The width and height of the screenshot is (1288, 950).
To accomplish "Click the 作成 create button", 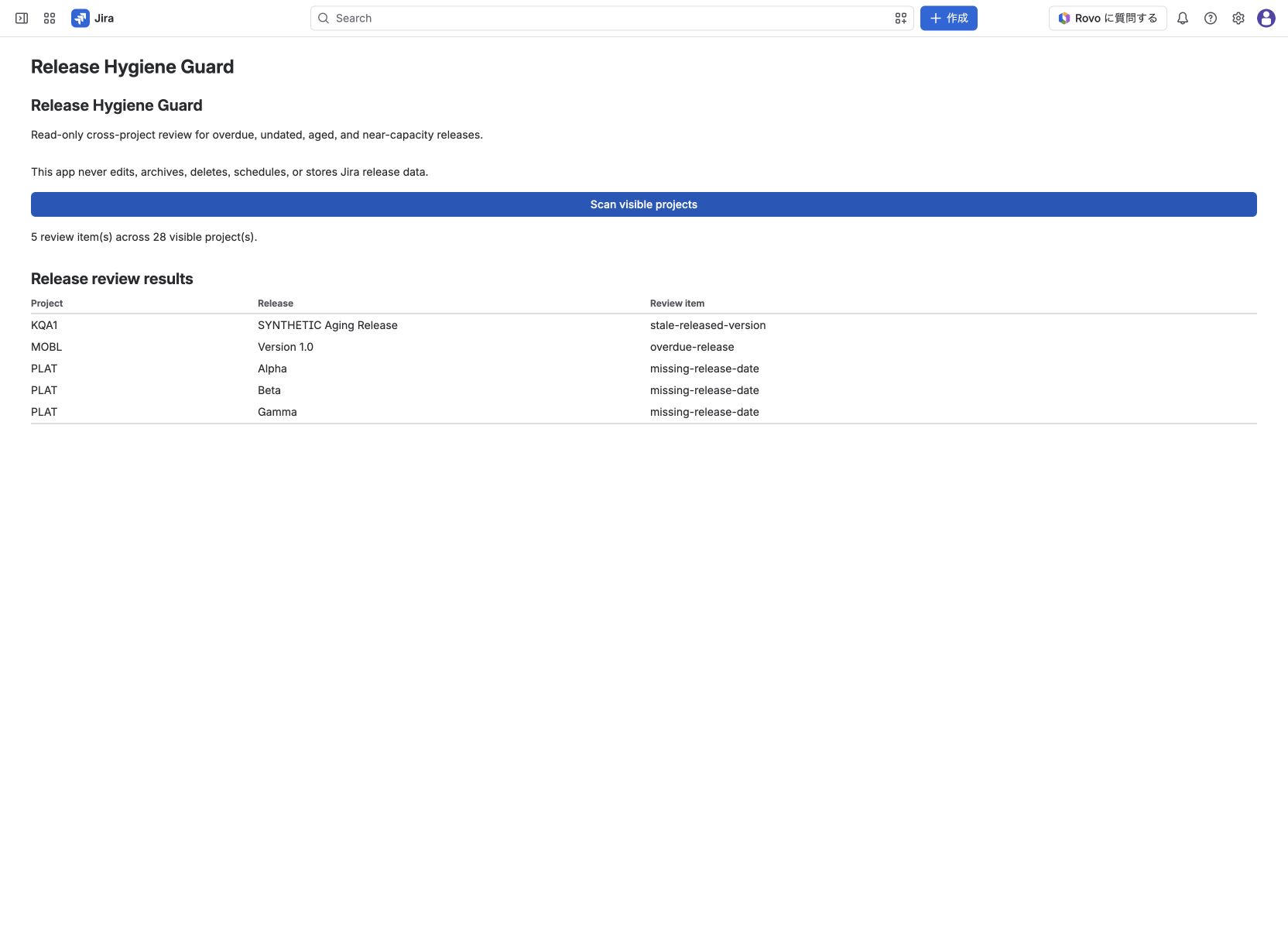I will pos(948,18).
